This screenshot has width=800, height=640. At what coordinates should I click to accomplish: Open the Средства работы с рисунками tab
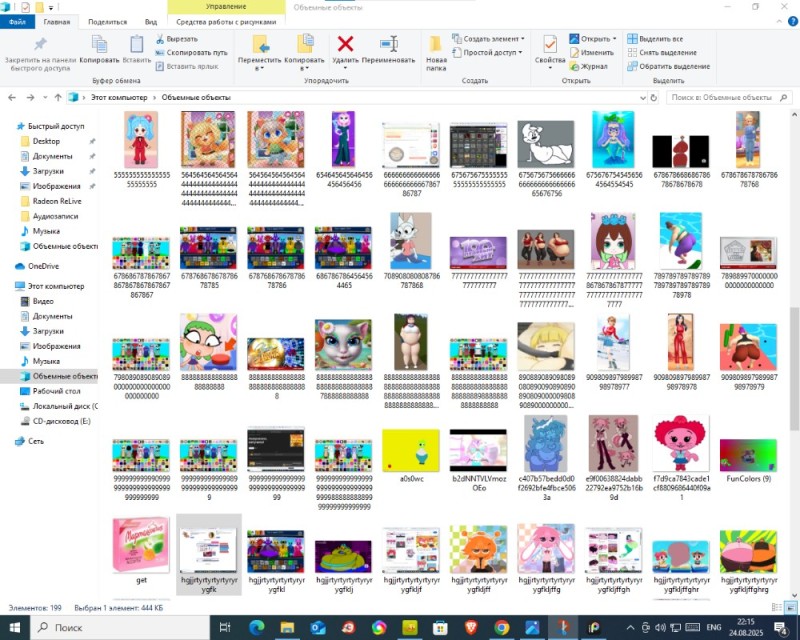[226, 22]
